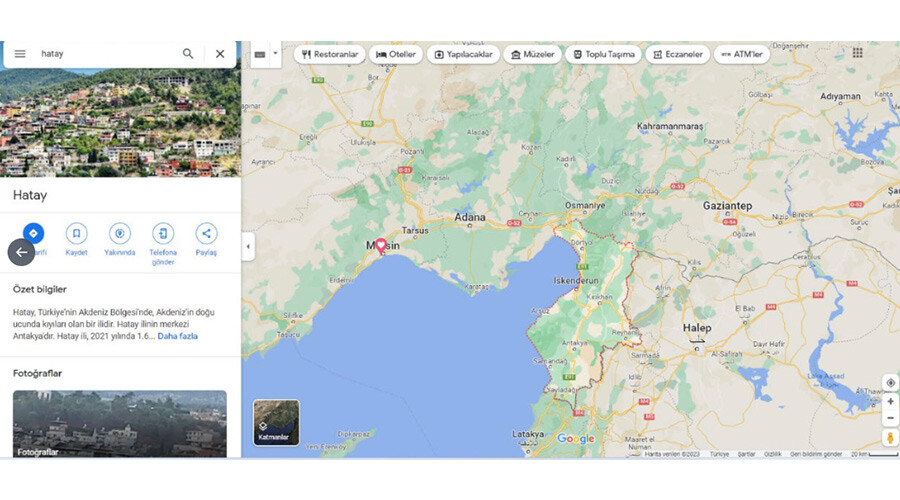Image resolution: width=900 pixels, height=500 pixels.
Task: Share the place with Paylaş icon
Action: (x=206, y=234)
